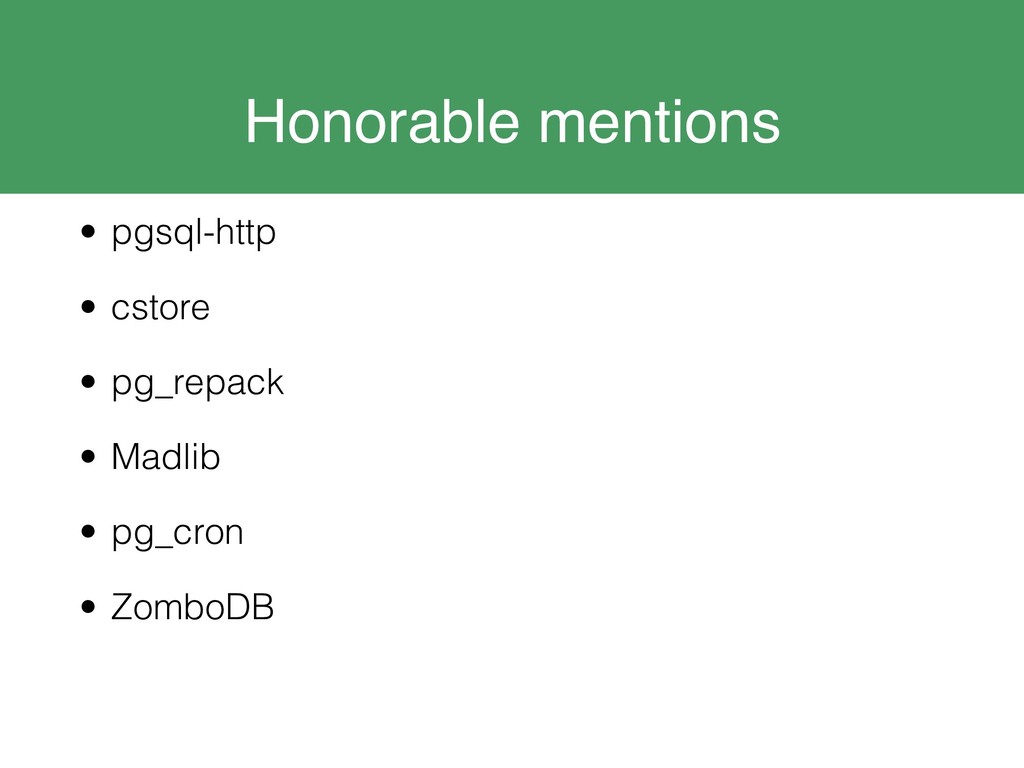The width and height of the screenshot is (1024, 768).
Task: Select the bullet marker before pg_repack
Action: (x=88, y=382)
